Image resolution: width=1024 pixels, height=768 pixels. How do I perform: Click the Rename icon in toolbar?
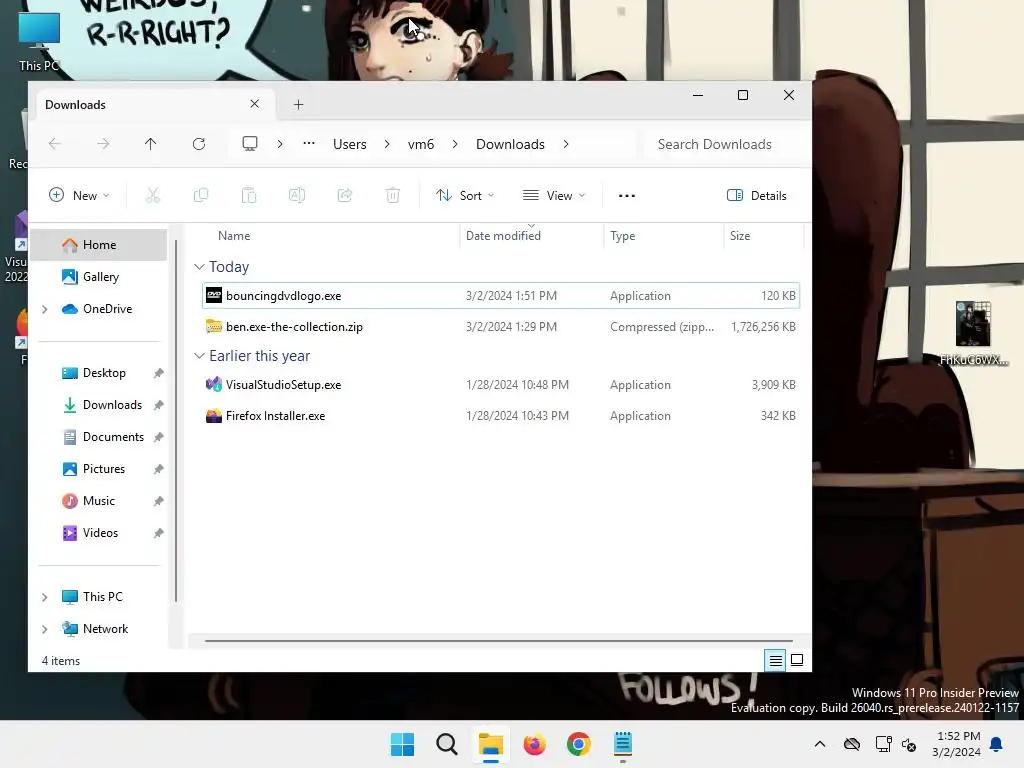[296, 195]
